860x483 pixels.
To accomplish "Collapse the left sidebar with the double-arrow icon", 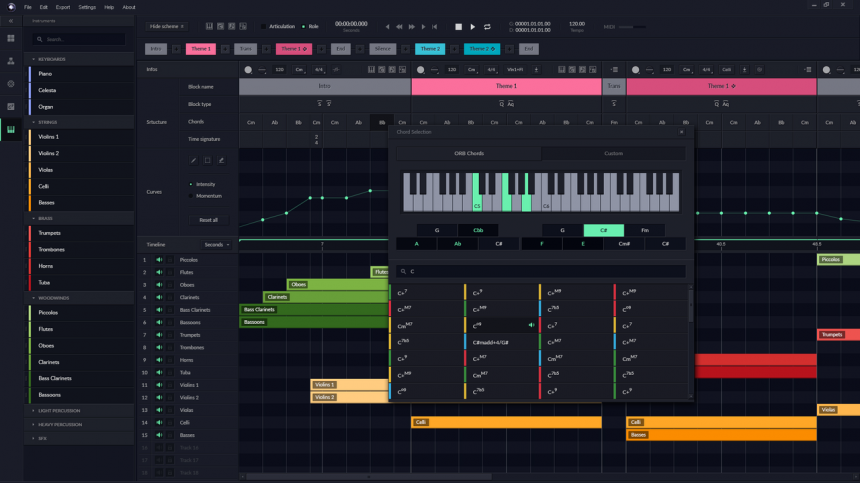I will (10, 21).
